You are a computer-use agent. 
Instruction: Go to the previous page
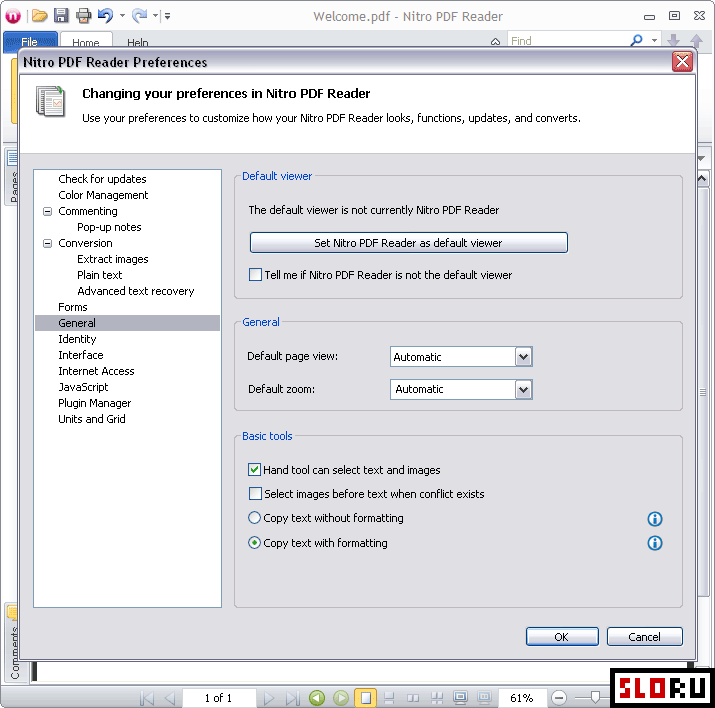[170, 698]
